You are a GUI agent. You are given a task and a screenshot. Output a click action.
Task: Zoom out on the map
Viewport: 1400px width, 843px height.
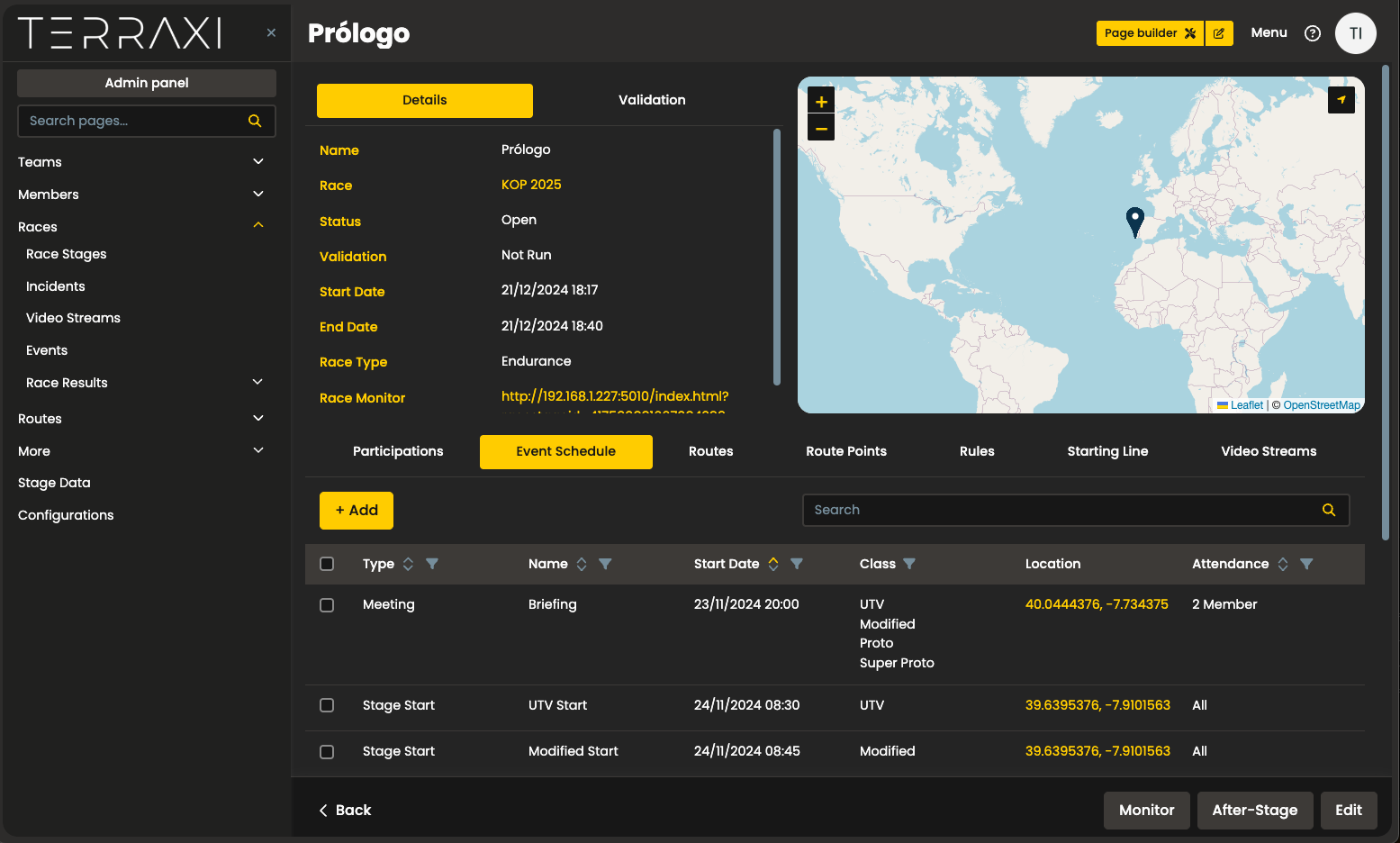[x=821, y=128]
